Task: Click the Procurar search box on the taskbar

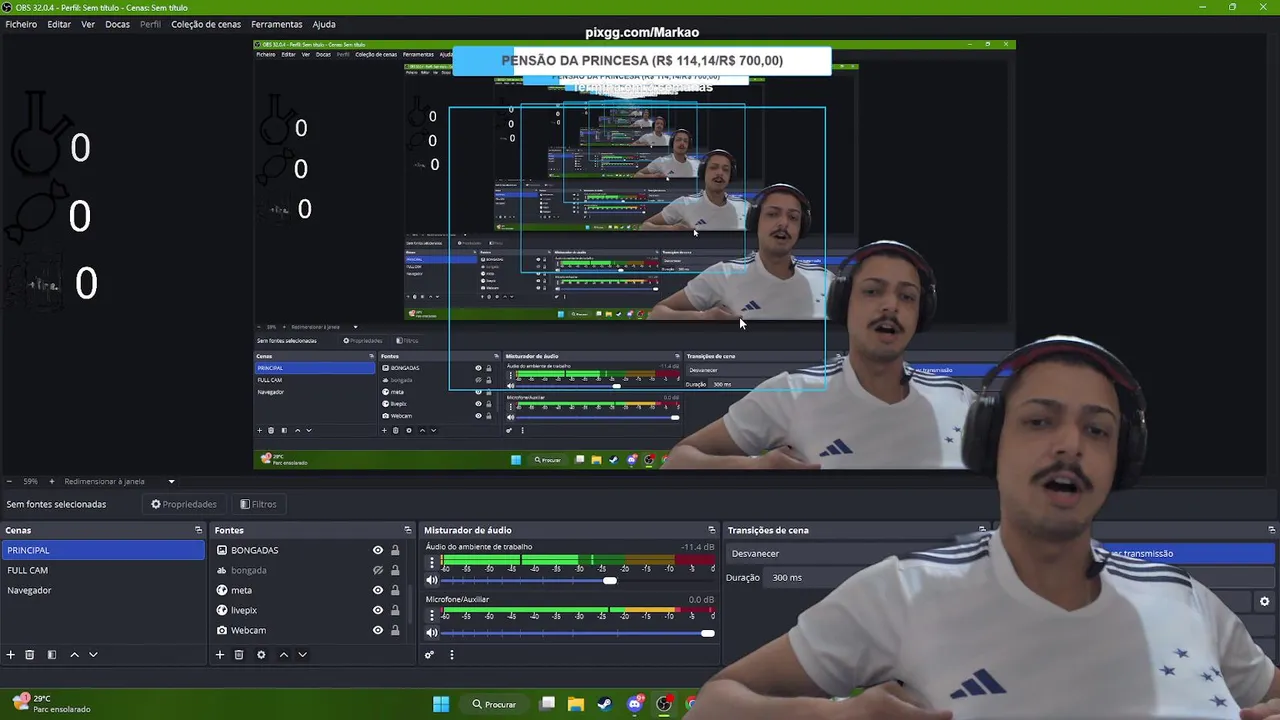Action: coord(495,704)
